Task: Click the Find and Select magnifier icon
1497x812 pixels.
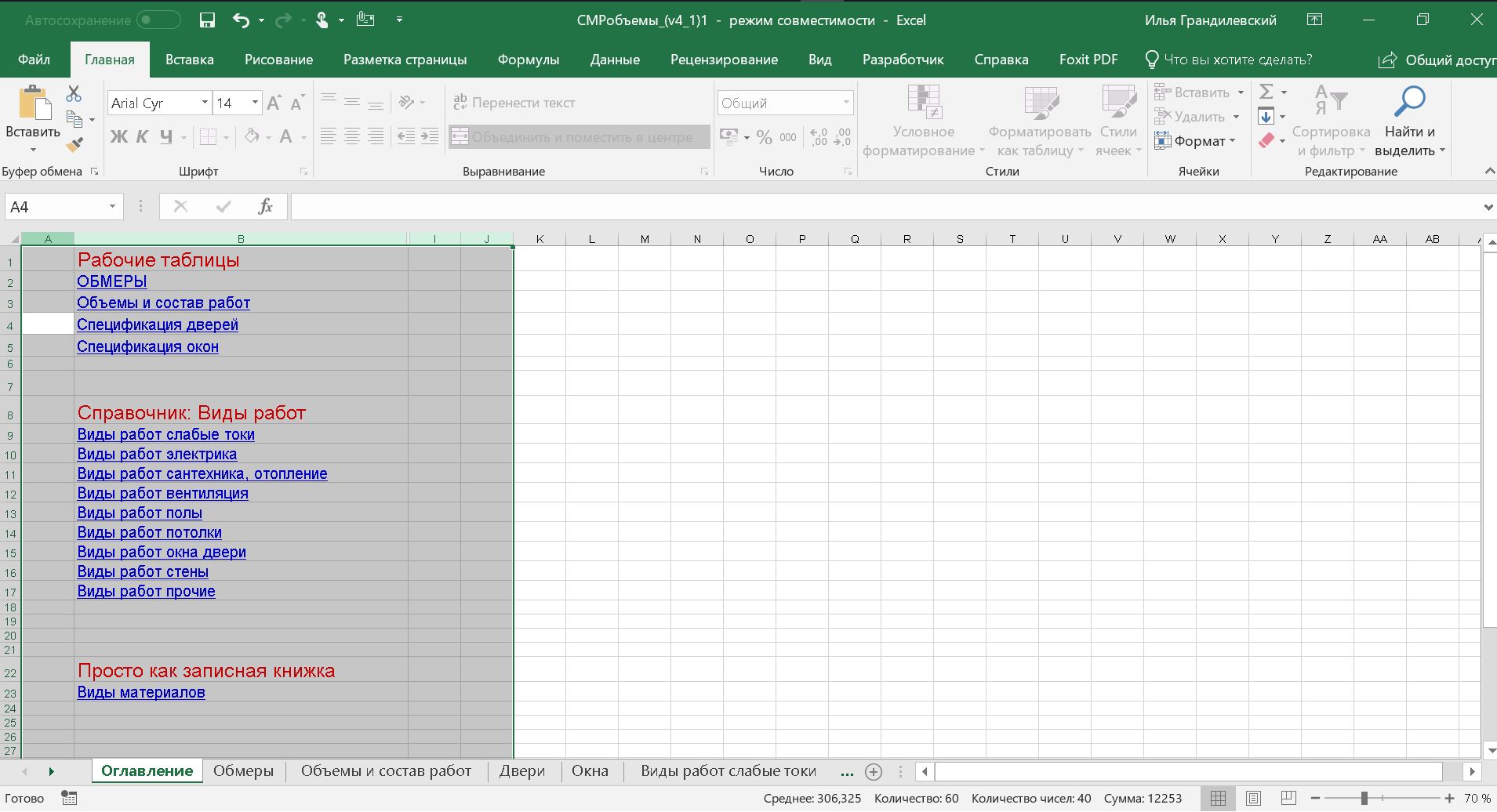Action: [x=1409, y=102]
